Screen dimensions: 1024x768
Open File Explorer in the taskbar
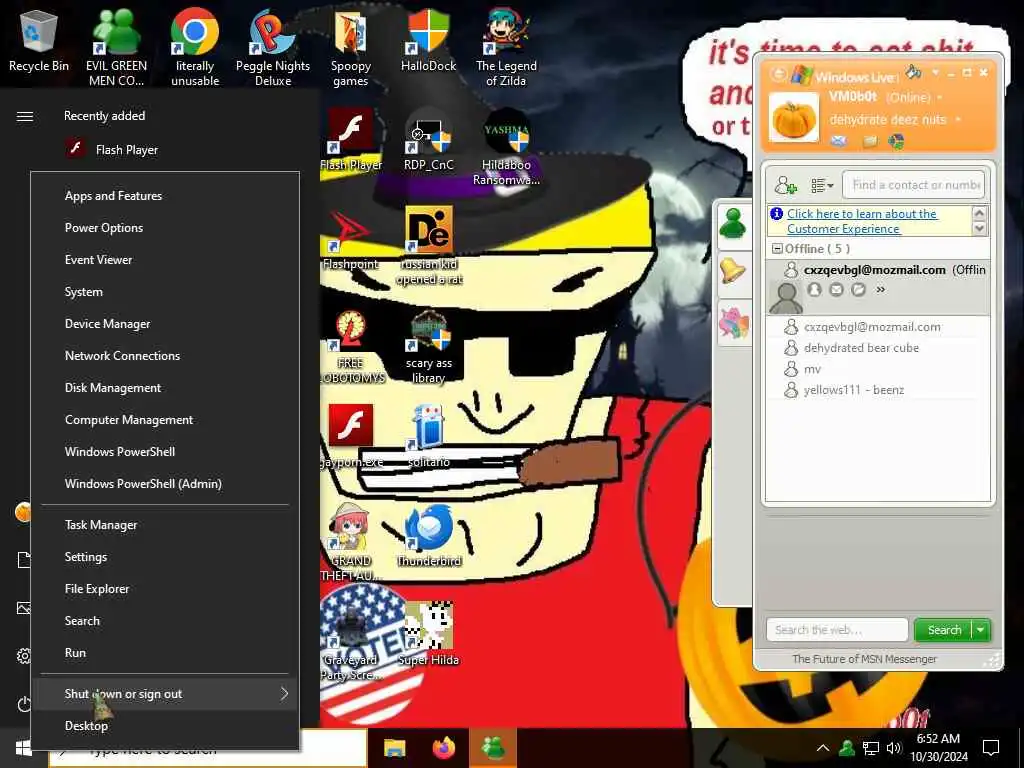(x=394, y=748)
